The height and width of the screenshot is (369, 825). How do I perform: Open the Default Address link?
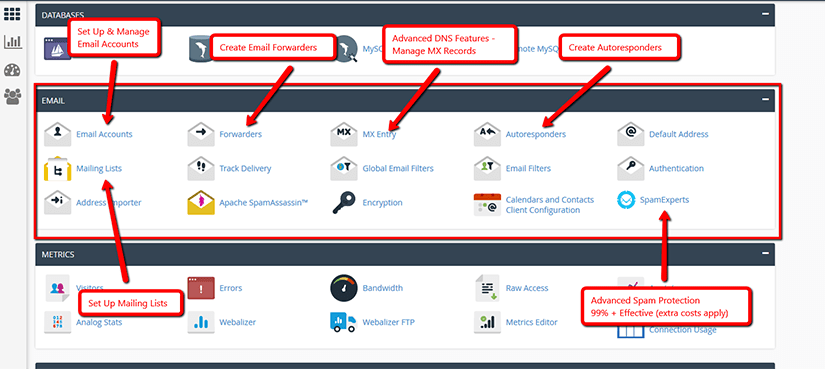(x=679, y=134)
